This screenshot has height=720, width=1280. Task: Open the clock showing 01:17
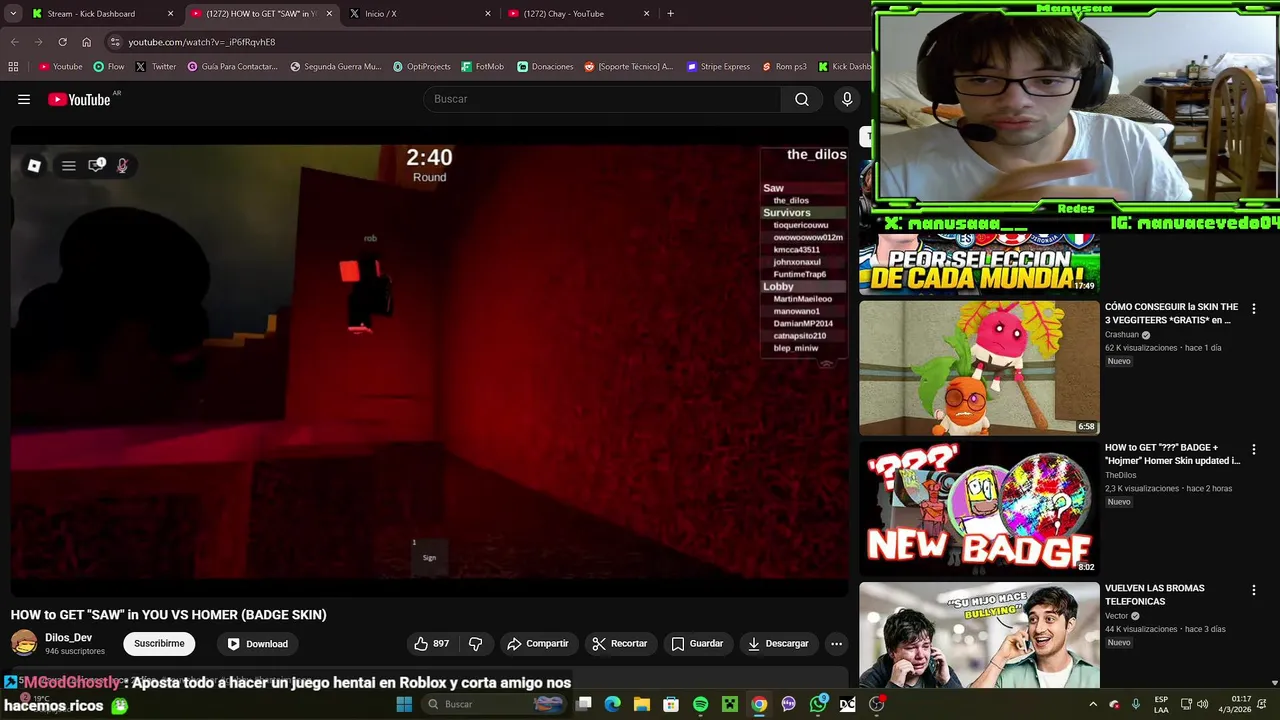(x=1242, y=704)
